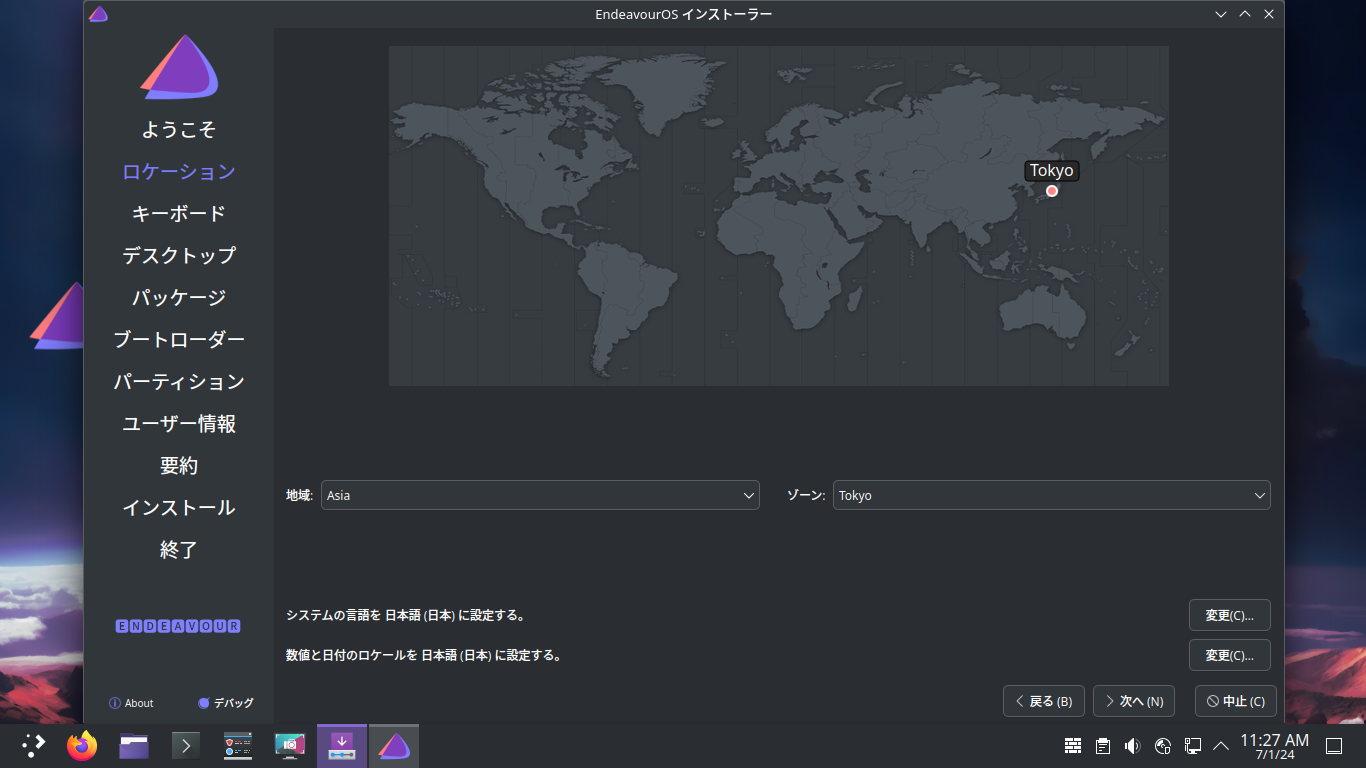This screenshot has width=1366, height=768.
Task: Open the firewall tray icon
Action: (x=1073, y=745)
